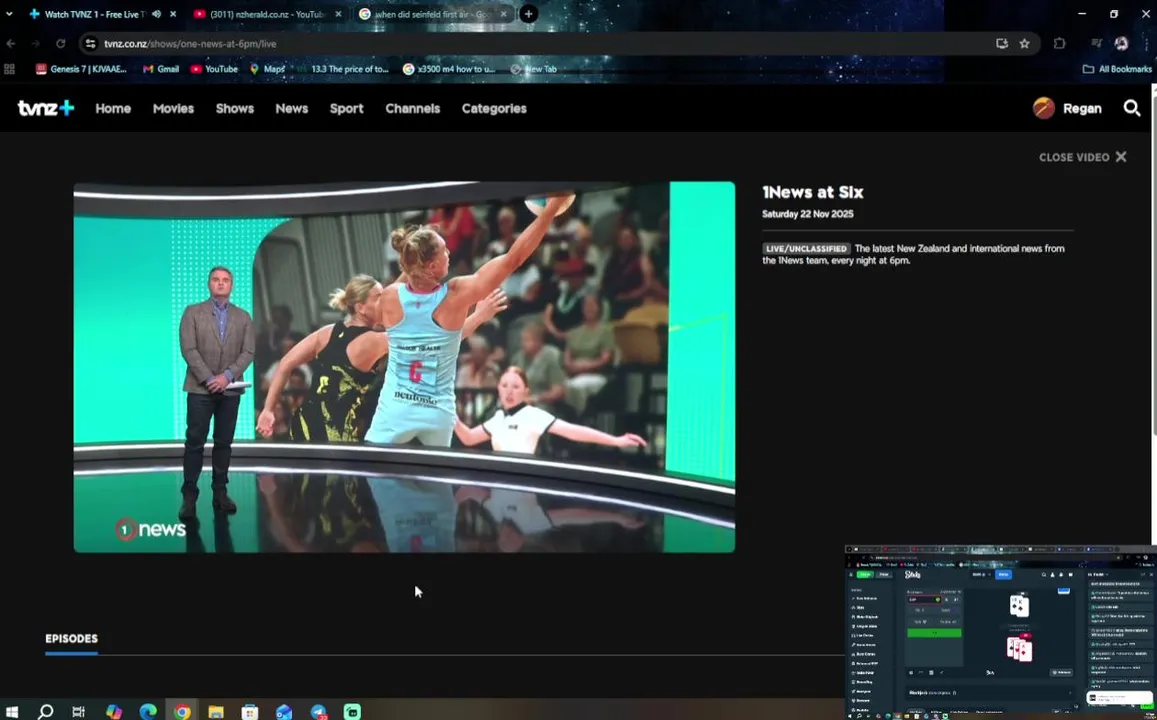Reload the TVNZ page
Viewport: 1157px width, 720px height.
coord(61,44)
